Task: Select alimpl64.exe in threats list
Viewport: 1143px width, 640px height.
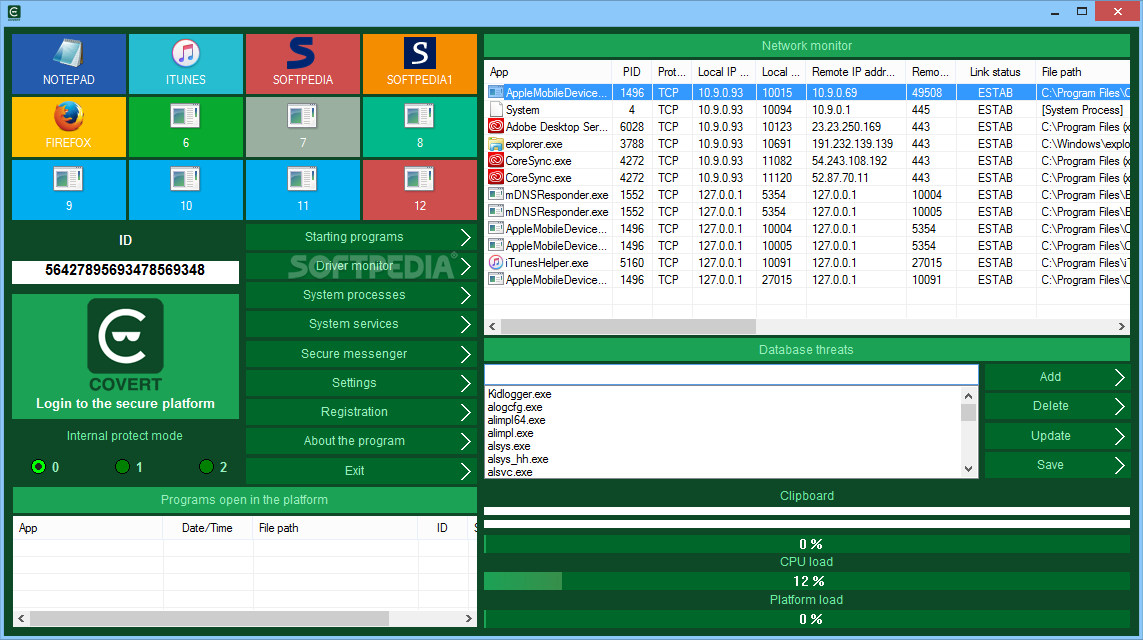Action: tap(516, 420)
